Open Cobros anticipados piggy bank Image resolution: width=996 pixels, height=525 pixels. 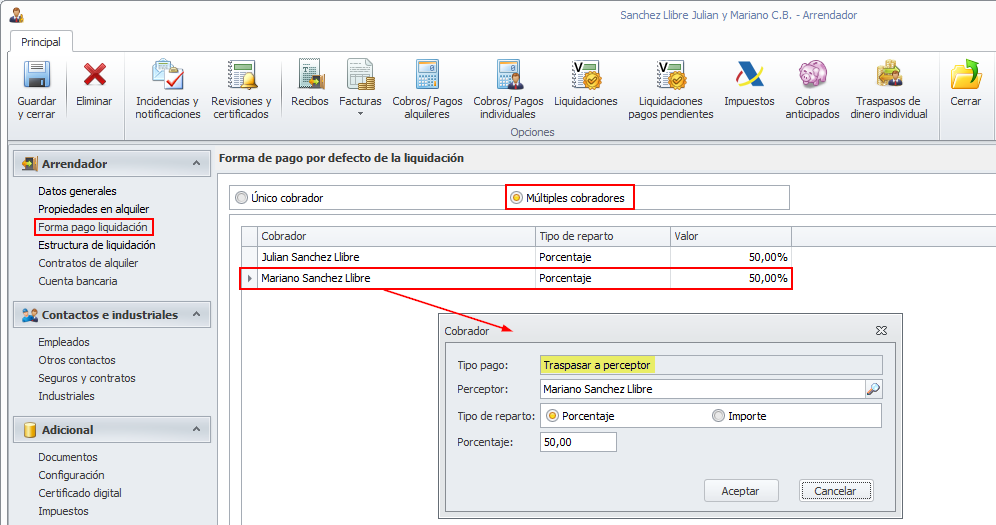812,90
